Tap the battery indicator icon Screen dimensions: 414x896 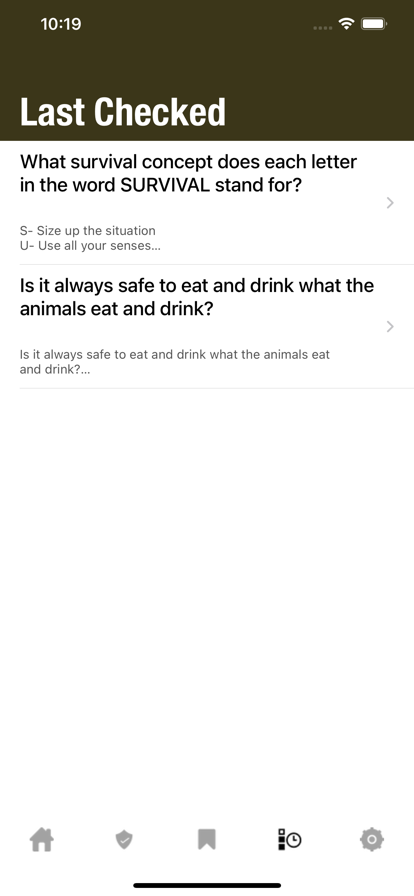pyautogui.click(x=375, y=23)
